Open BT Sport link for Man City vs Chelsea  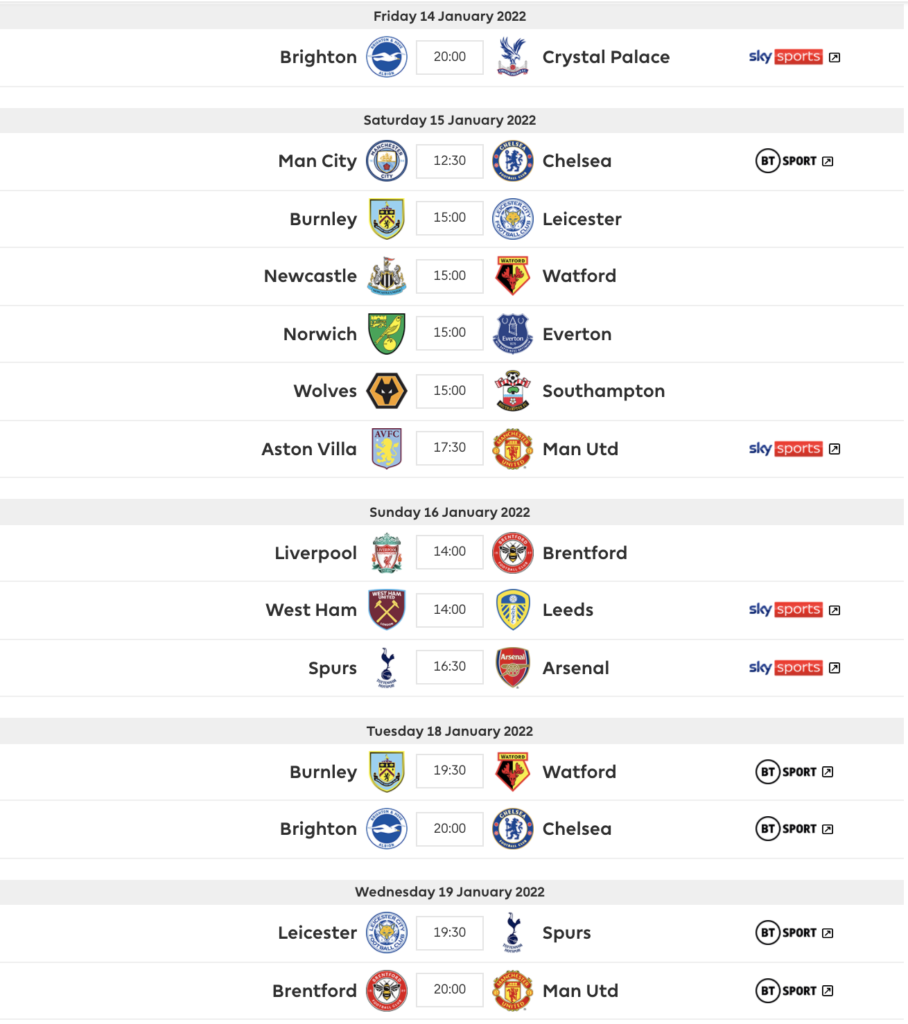pyautogui.click(x=793, y=160)
